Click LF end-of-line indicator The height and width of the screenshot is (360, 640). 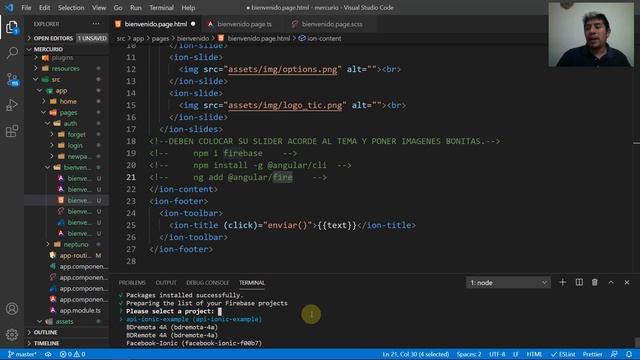pyautogui.click(x=516, y=354)
